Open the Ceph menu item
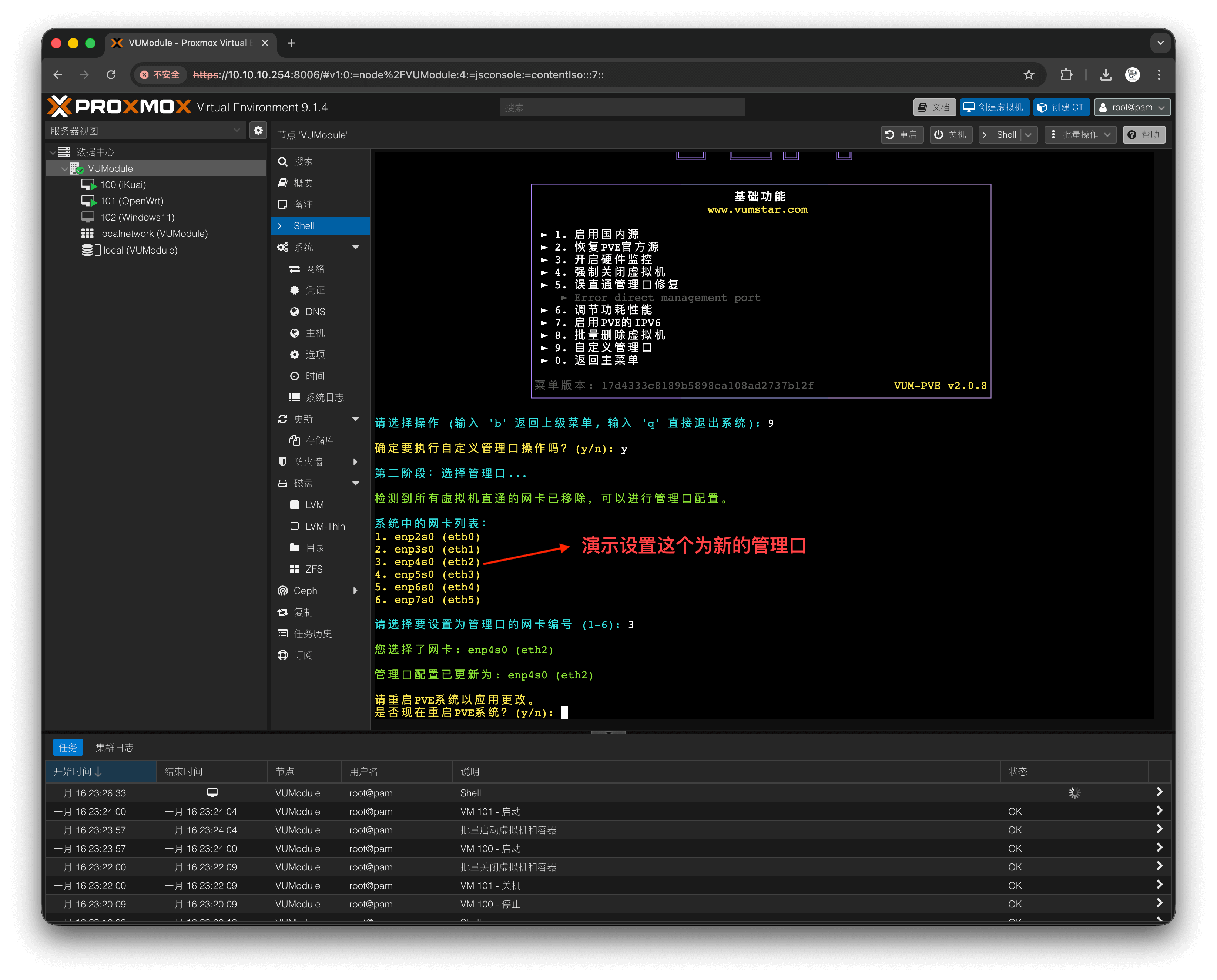Viewport: 1217px width, 980px height. click(305, 591)
